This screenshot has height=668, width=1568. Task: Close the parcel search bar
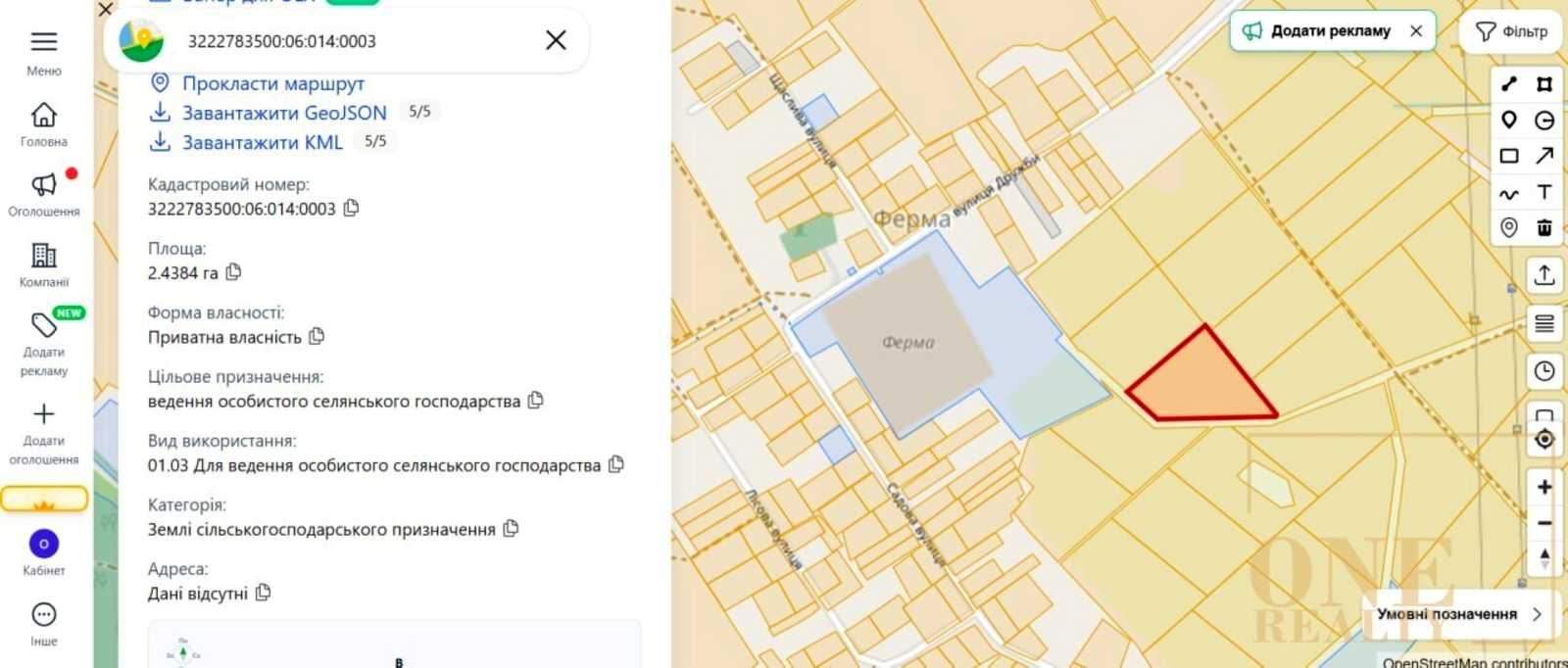click(556, 40)
